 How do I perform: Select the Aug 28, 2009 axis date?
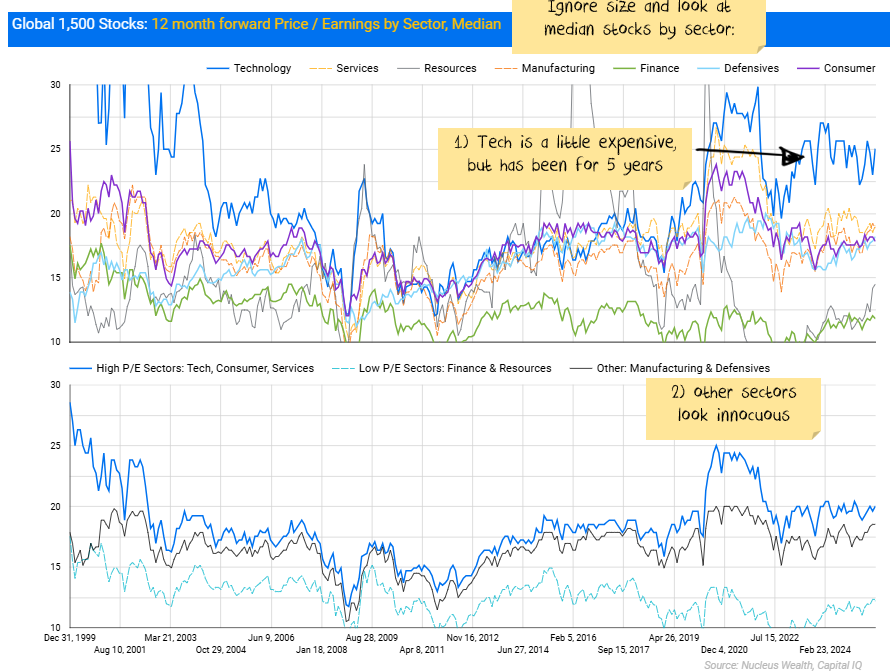[372, 636]
